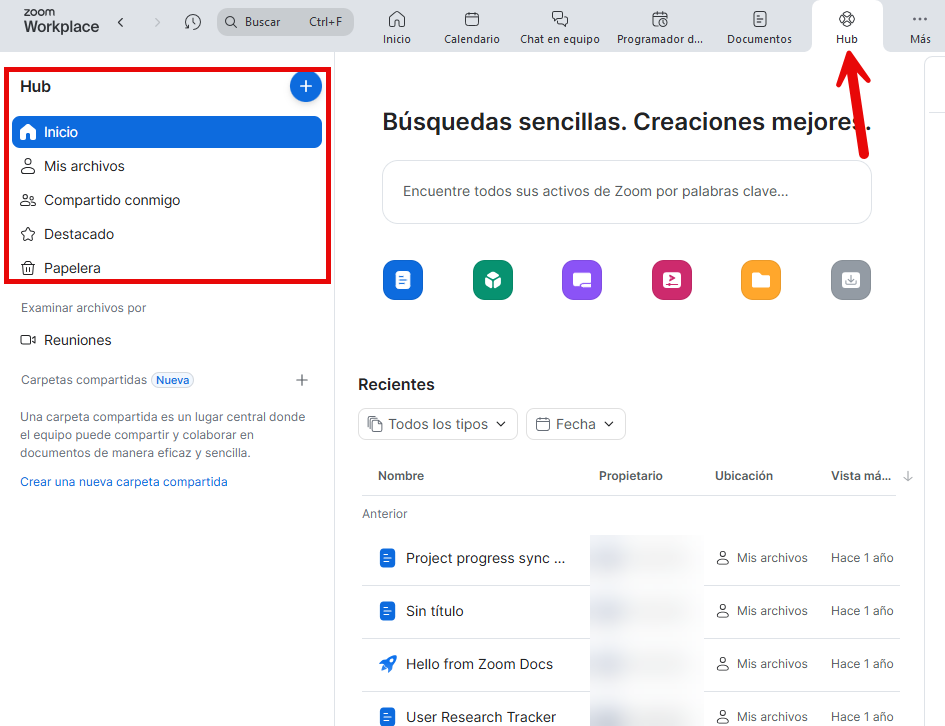Sort by the Vista más column arrow

(x=908, y=476)
